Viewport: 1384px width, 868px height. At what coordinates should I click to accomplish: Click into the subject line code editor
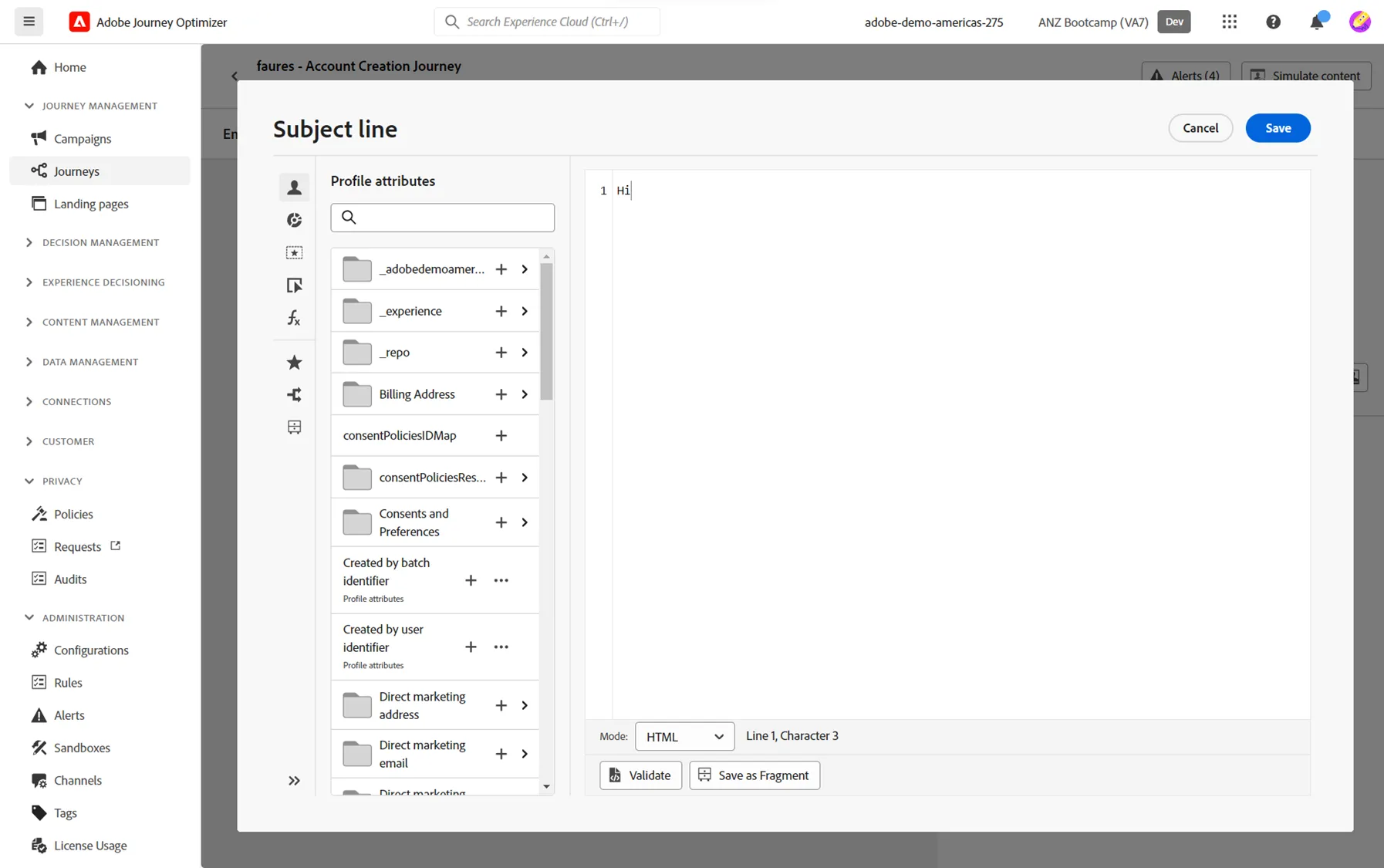coord(960,444)
